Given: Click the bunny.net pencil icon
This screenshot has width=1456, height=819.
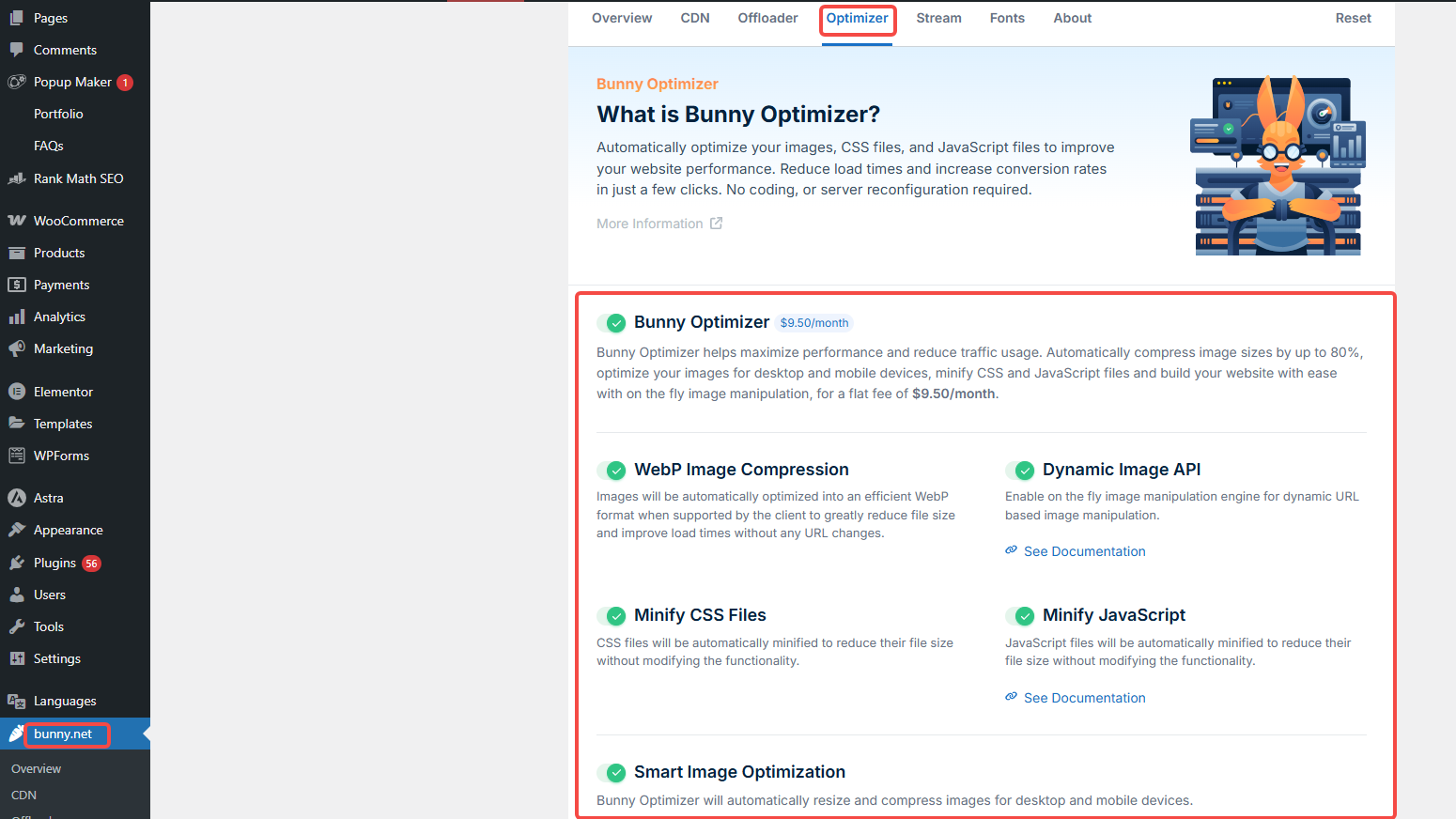Looking at the screenshot, I should point(15,734).
